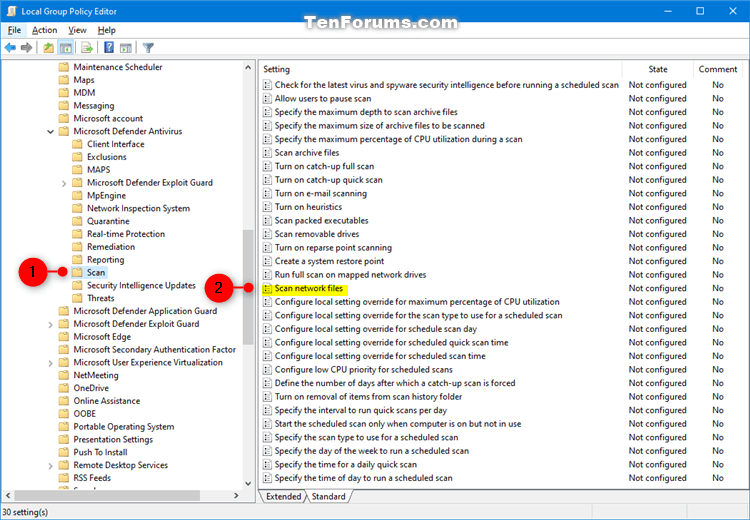Expand Microsoft Defender Exploit Guard under Antivirus
750x520 pixels.
[64, 183]
